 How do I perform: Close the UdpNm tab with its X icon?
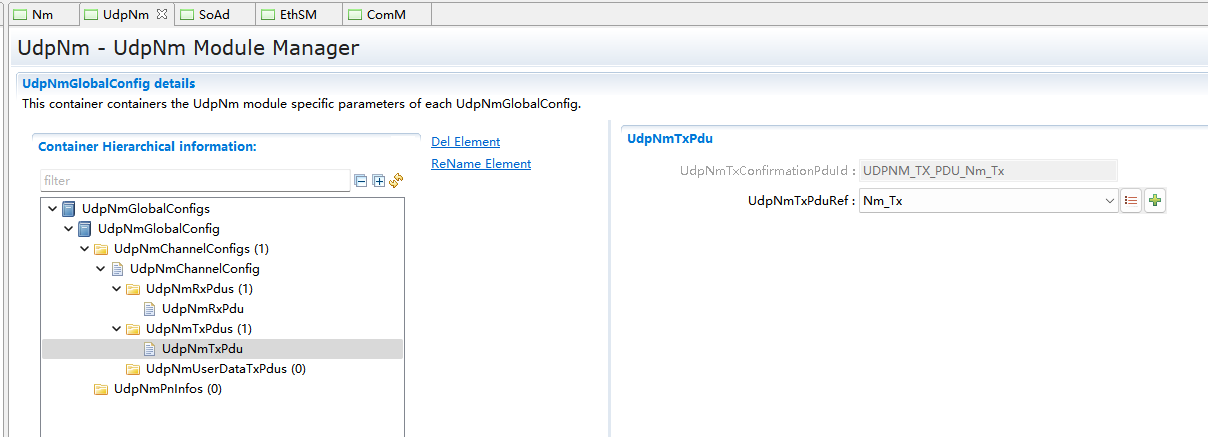point(162,14)
